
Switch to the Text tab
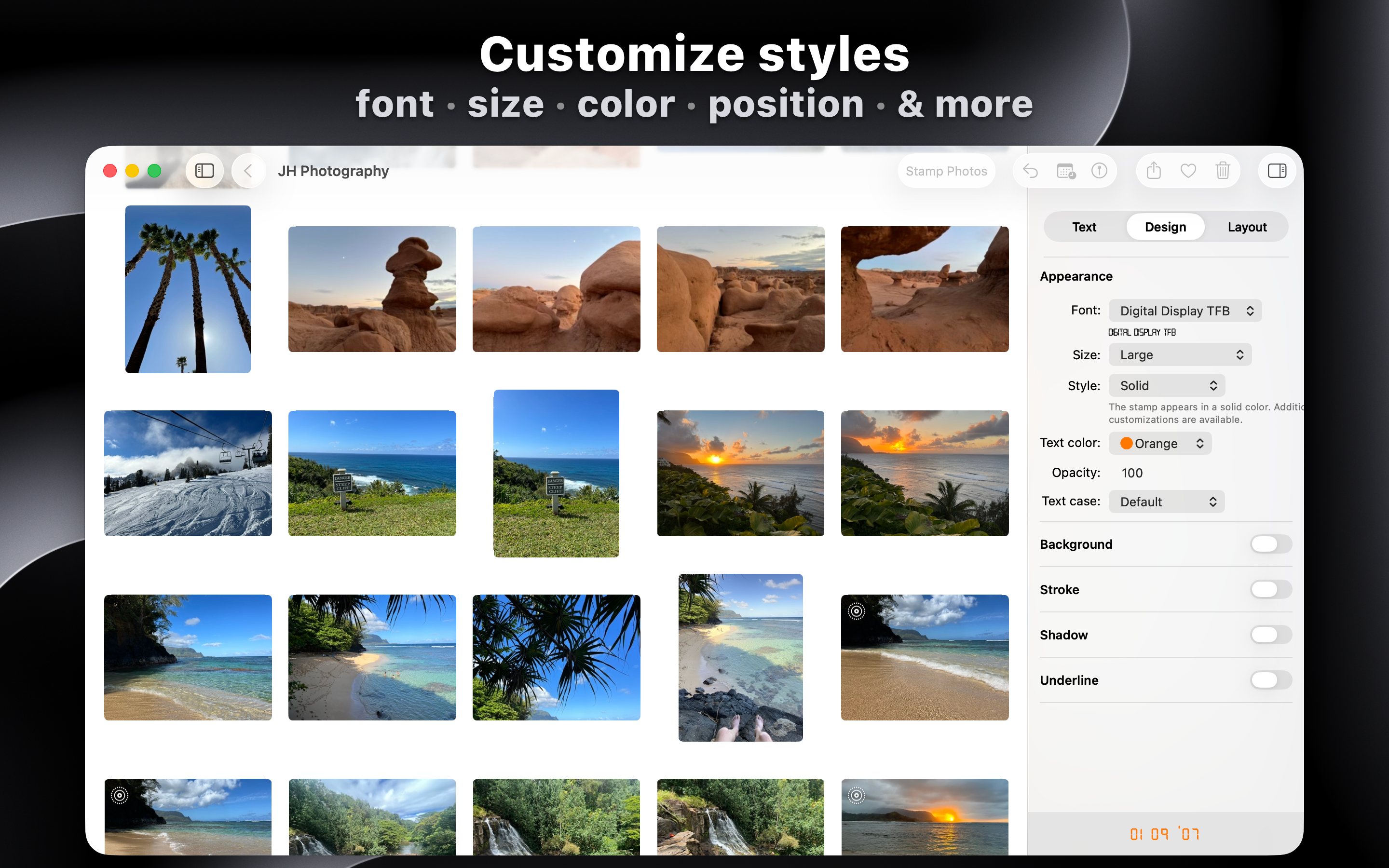point(1084,227)
